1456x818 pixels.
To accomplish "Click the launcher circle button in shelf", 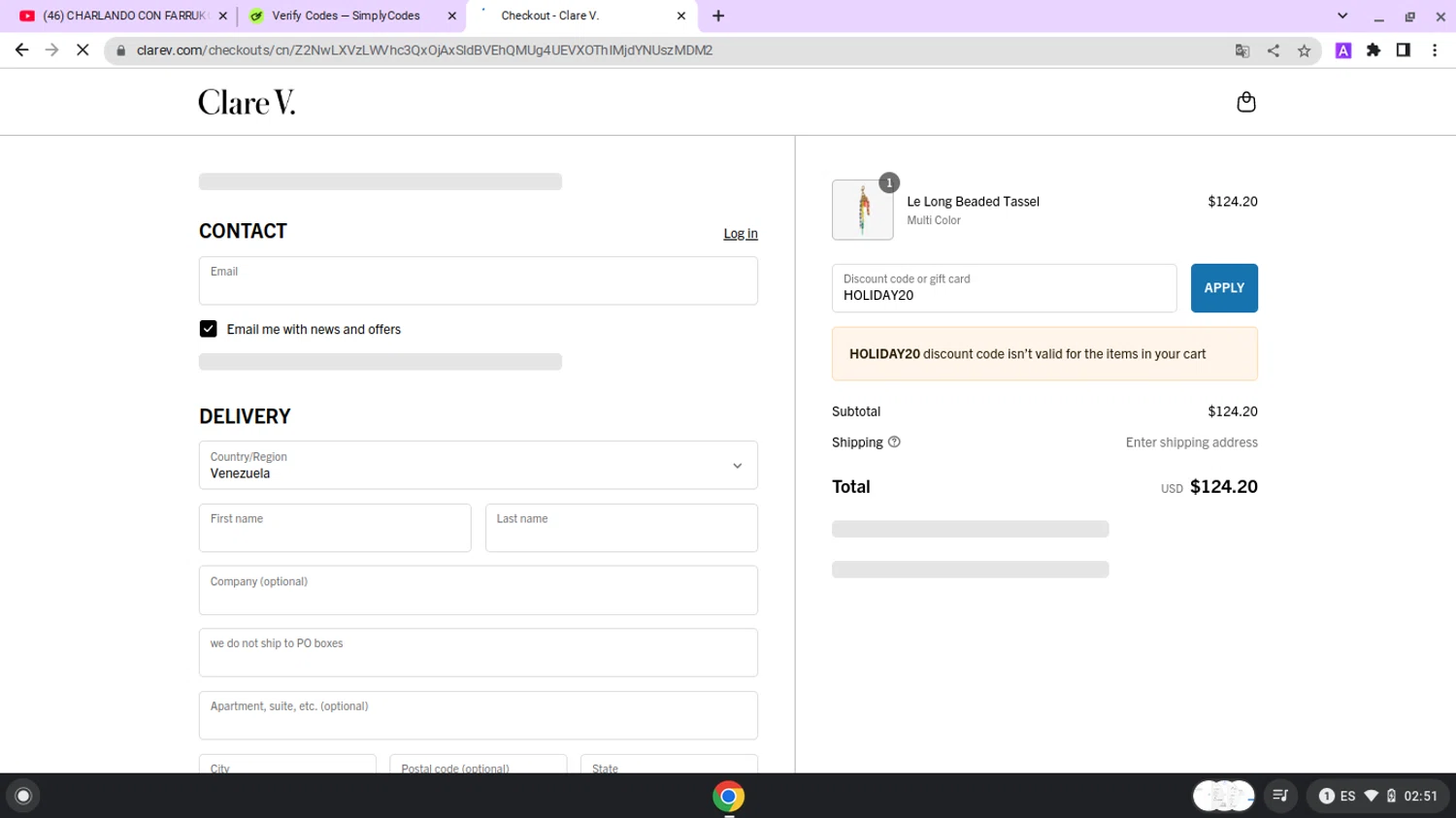I will pyautogui.click(x=23, y=796).
